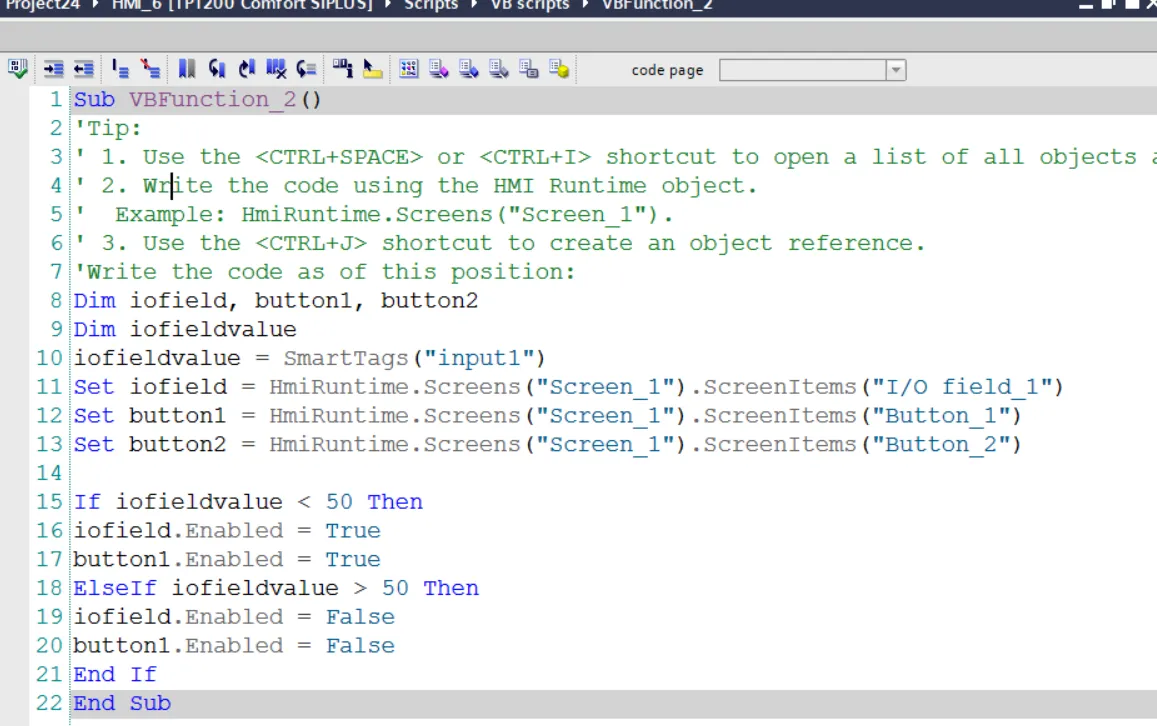The height and width of the screenshot is (726, 1157).
Task: Click the CTRL+J shortcut comment line
Action: (x=500, y=243)
